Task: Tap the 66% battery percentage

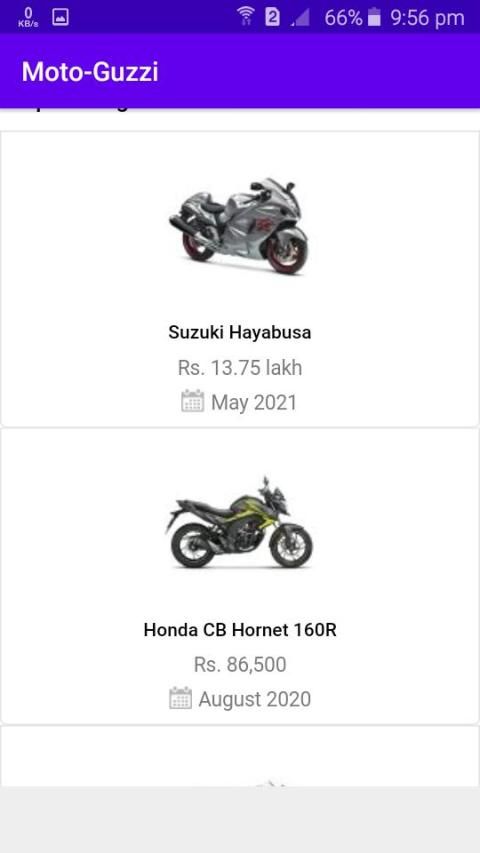Action: click(343, 18)
